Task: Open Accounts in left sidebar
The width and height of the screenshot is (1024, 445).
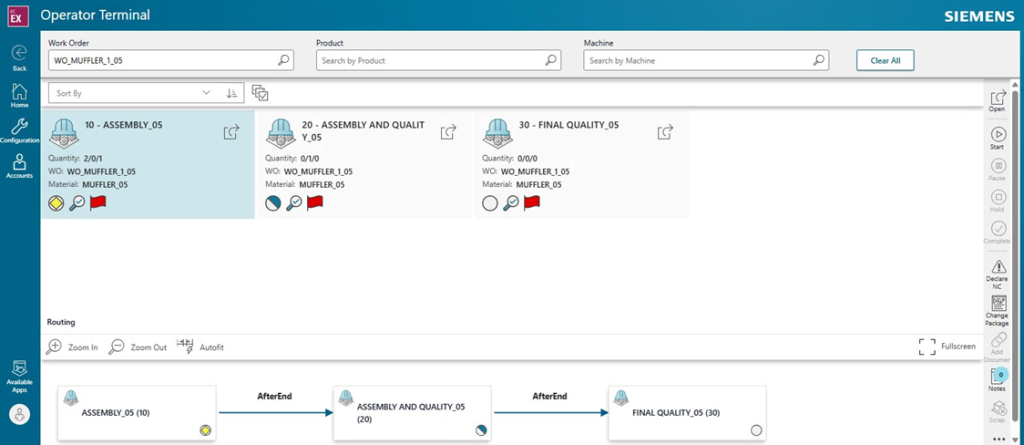Action: click(19, 164)
